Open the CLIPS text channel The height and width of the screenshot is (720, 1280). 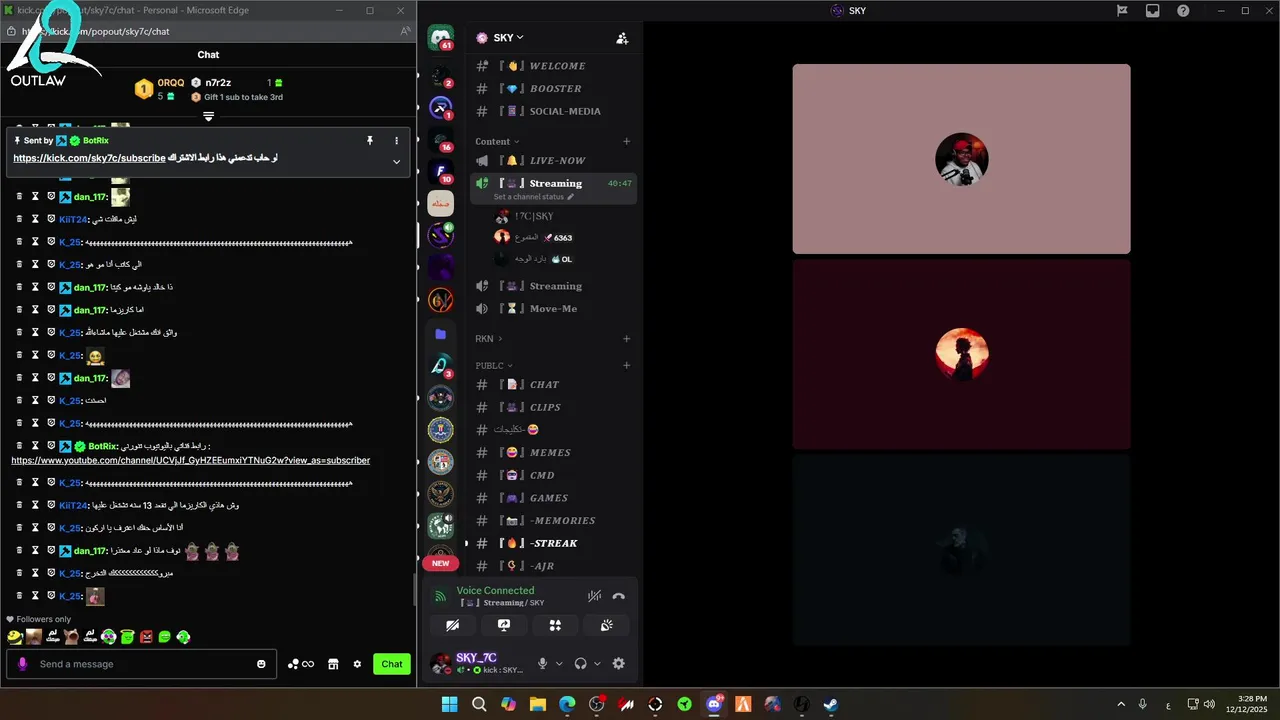coord(553,408)
